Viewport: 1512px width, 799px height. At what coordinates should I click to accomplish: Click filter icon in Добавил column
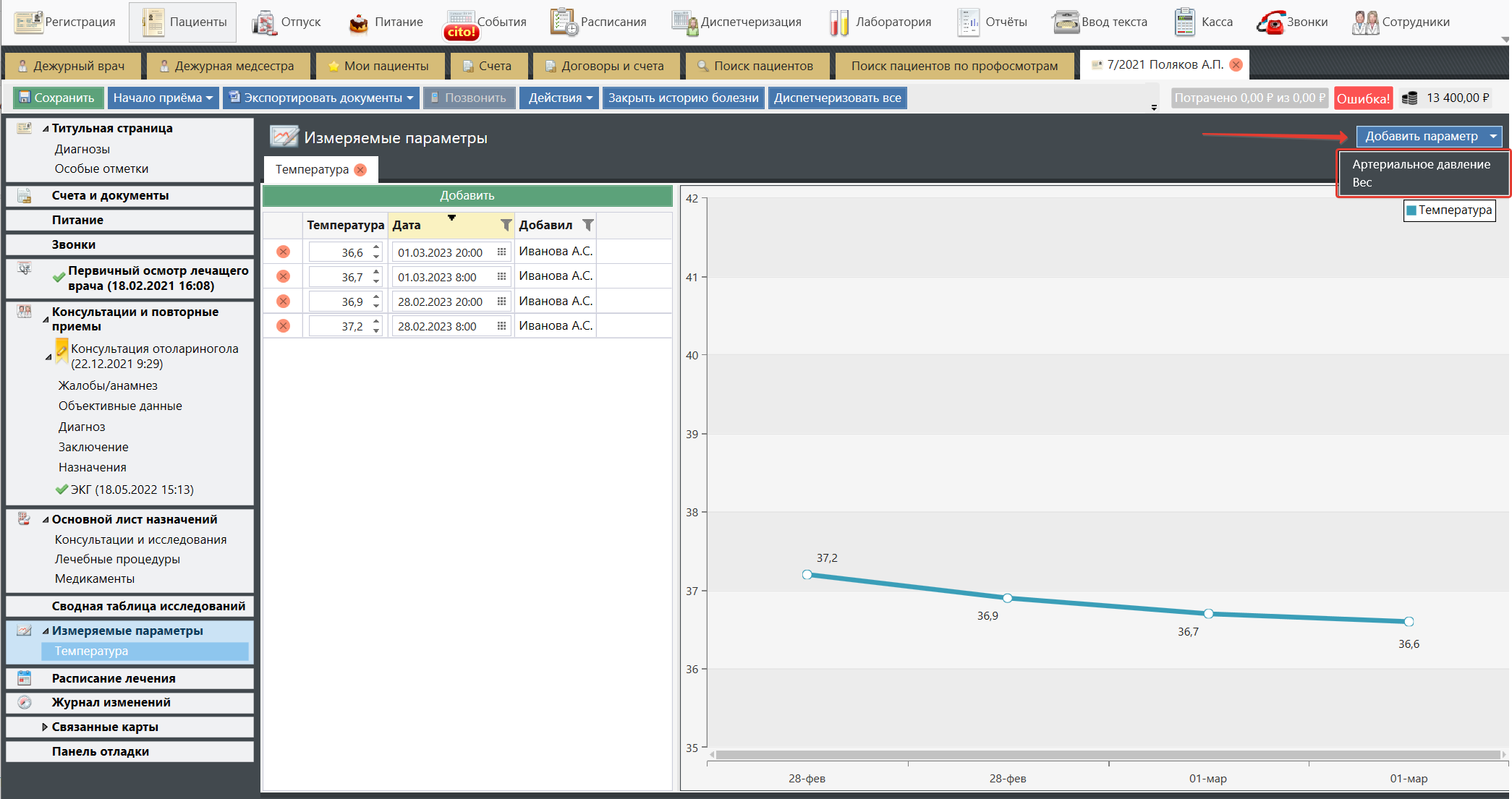[588, 225]
